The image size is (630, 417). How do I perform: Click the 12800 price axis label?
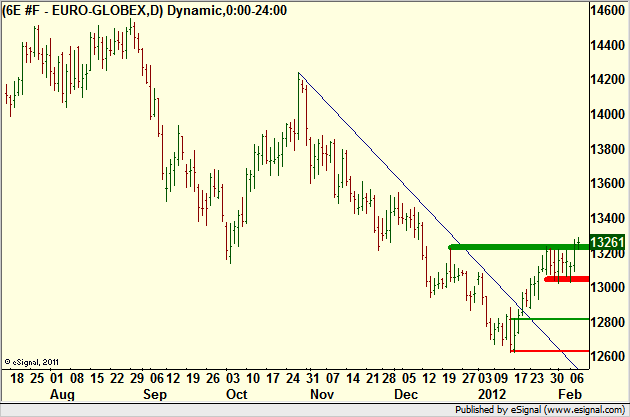(x=609, y=322)
